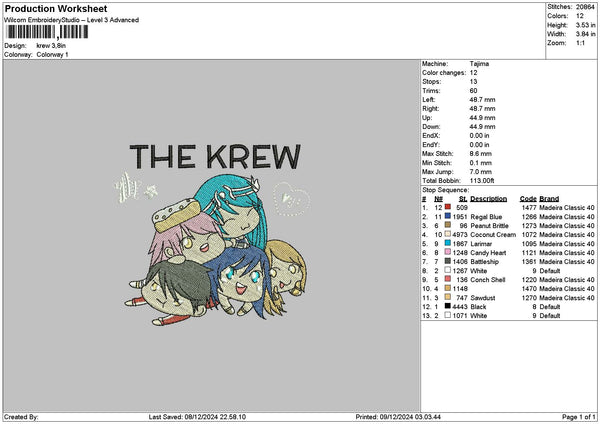
Task: Click the 'Coconut Cream' description text
Action: [493, 235]
